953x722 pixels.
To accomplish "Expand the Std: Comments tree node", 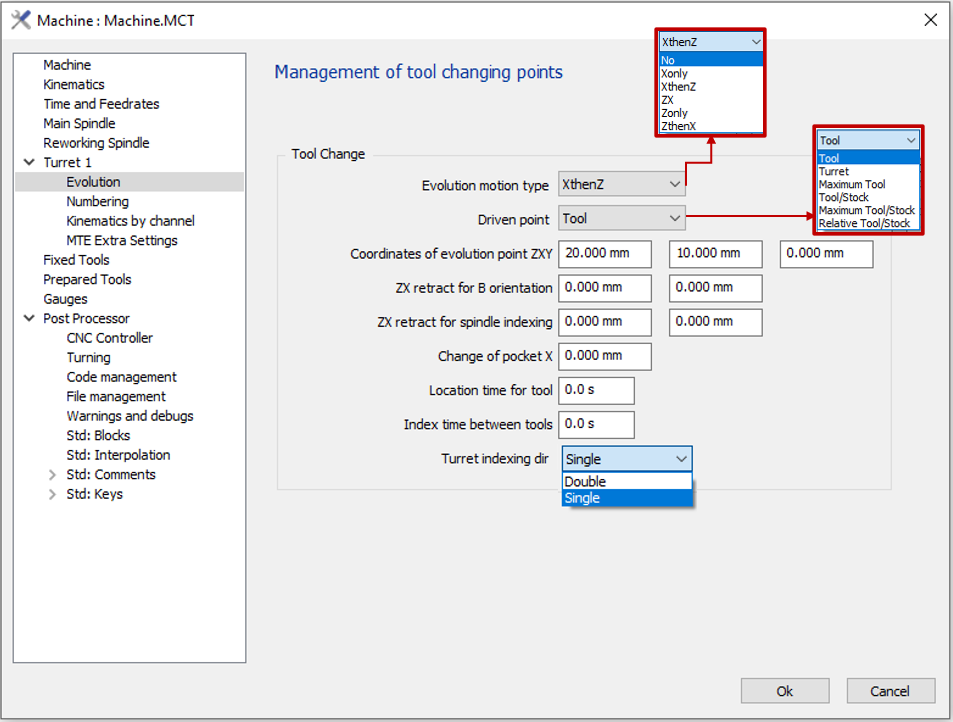I will click(x=52, y=475).
